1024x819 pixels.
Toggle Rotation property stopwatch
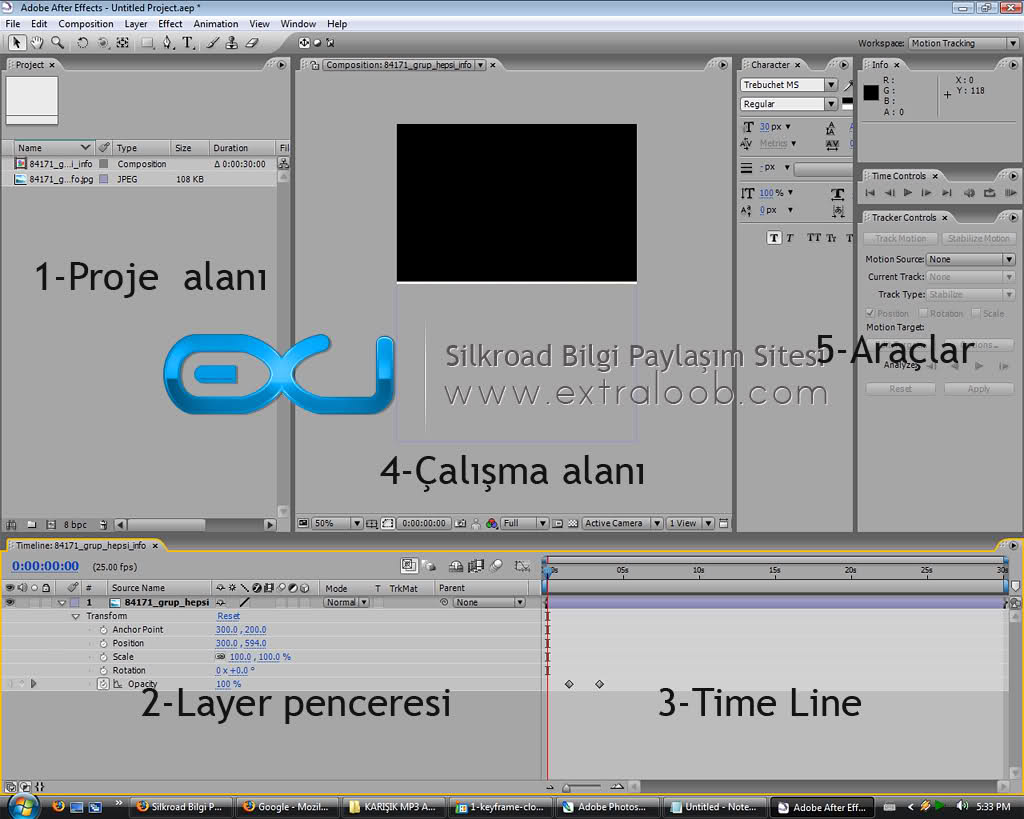(x=103, y=671)
